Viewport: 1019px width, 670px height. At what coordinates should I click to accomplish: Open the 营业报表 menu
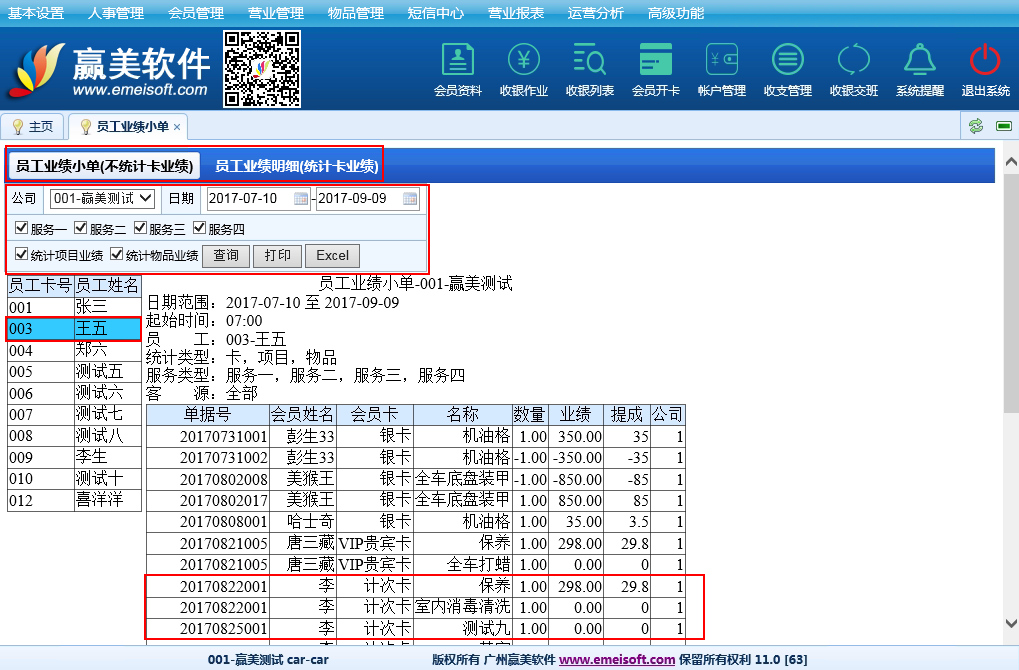516,13
